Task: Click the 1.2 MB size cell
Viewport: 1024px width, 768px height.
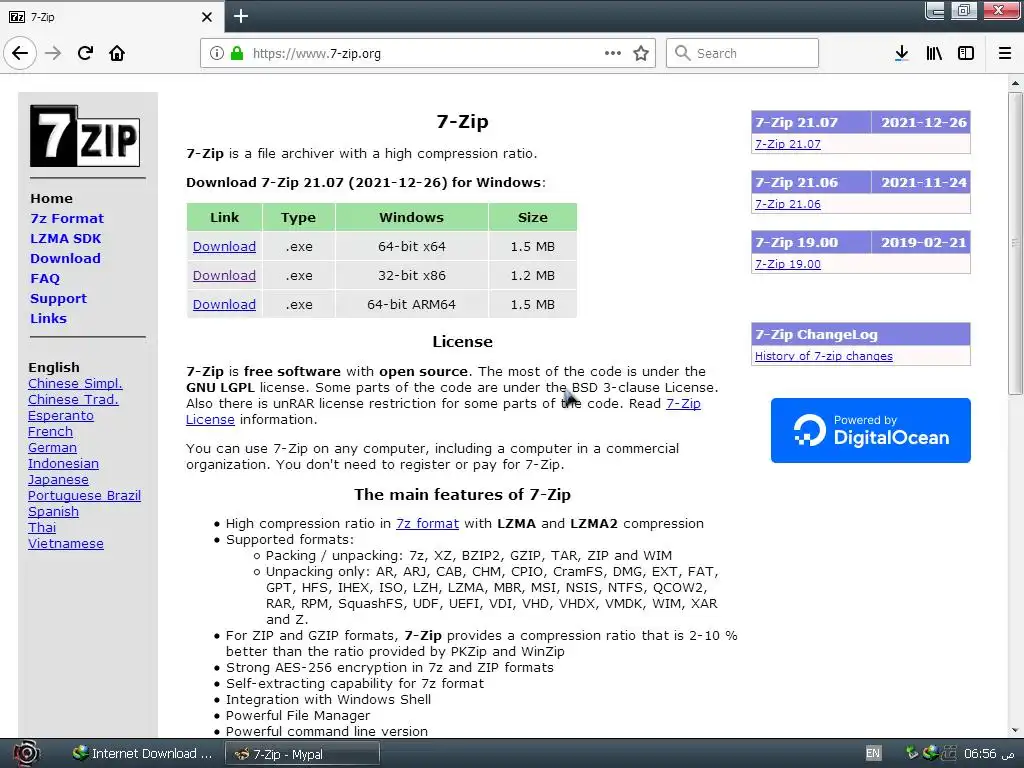Action: (532, 276)
